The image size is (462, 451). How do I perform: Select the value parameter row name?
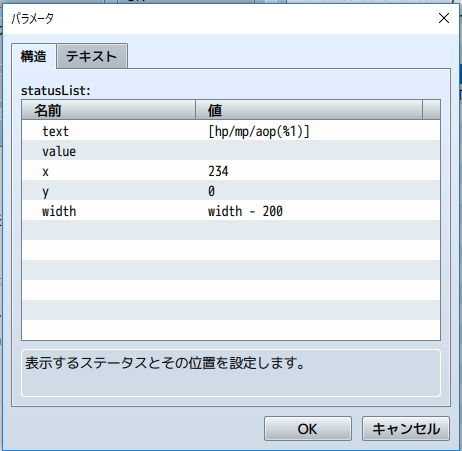point(59,151)
